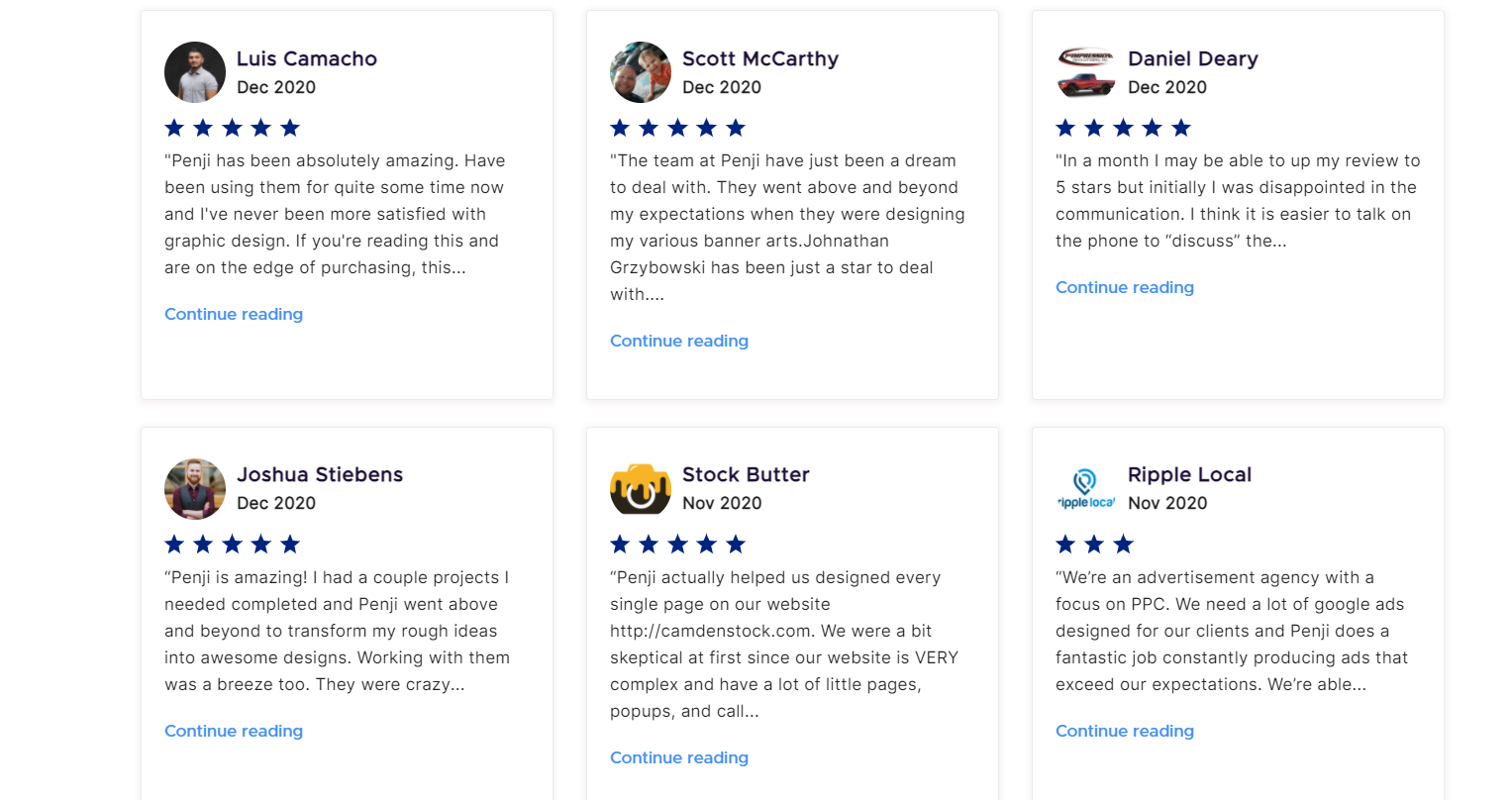Click Luis Camacho's profile avatar
Screen dimensions: 1512x800
pos(195,72)
